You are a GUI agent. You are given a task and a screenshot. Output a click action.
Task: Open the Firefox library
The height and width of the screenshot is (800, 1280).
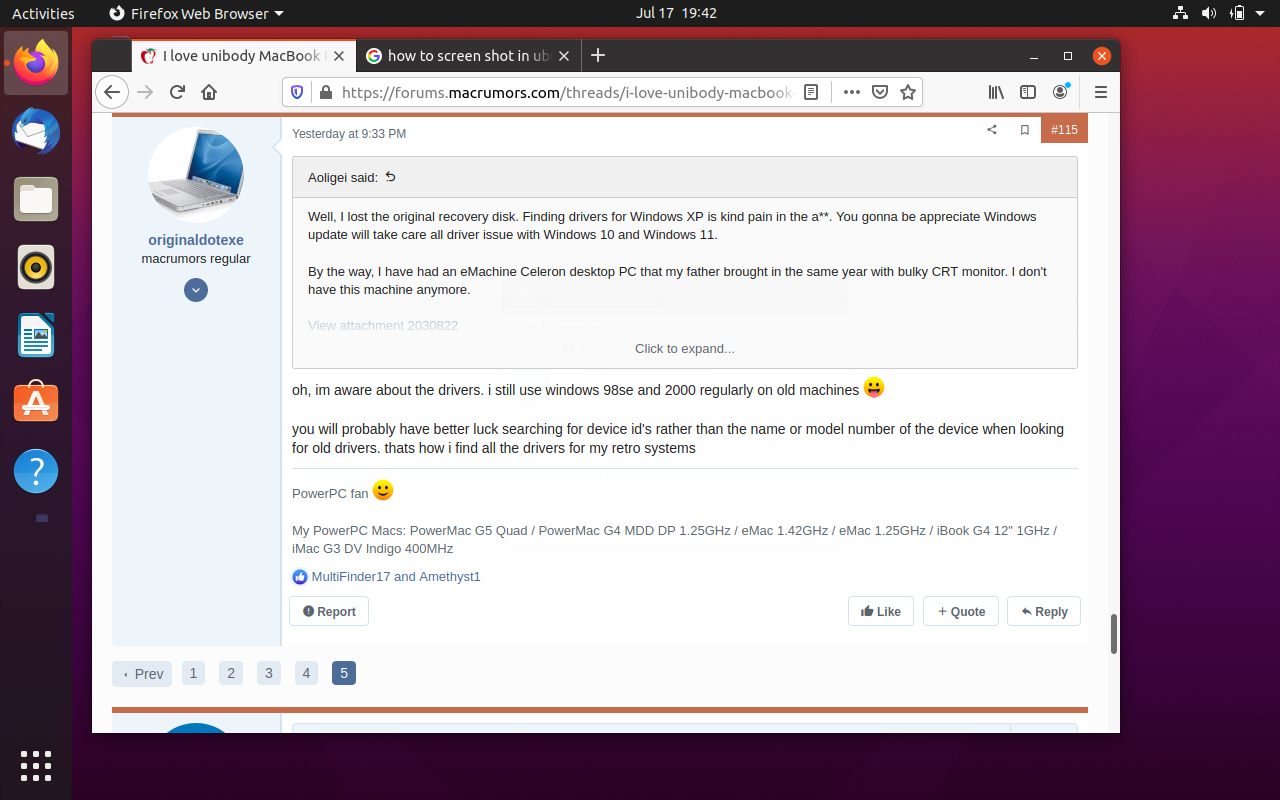point(996,92)
